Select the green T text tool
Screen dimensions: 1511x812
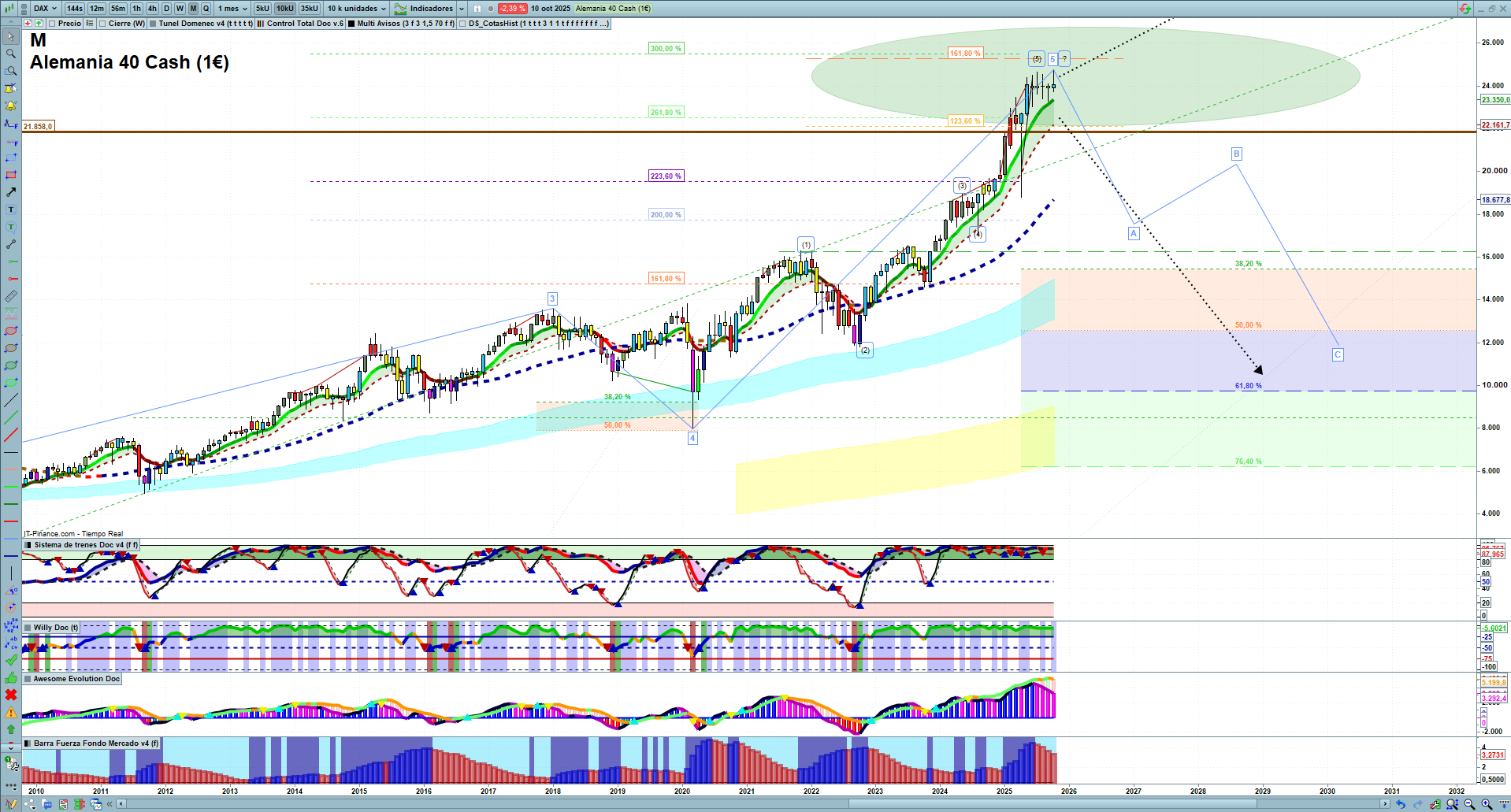click(x=11, y=227)
